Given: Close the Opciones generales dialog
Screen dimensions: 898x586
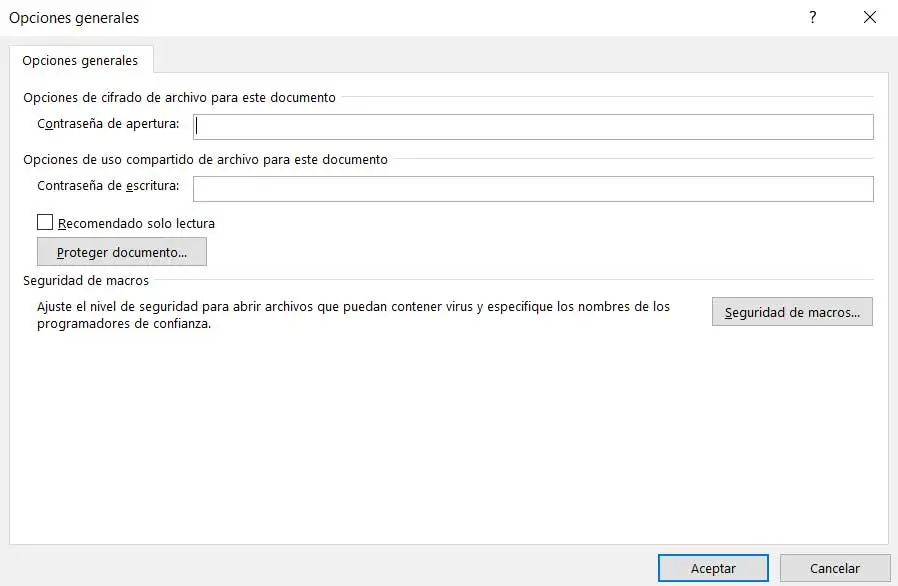Looking at the screenshot, I should coord(867,18).
